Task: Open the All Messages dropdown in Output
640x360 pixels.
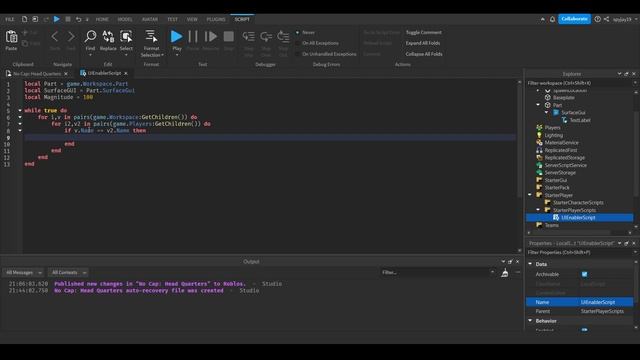Action: pos(23,273)
